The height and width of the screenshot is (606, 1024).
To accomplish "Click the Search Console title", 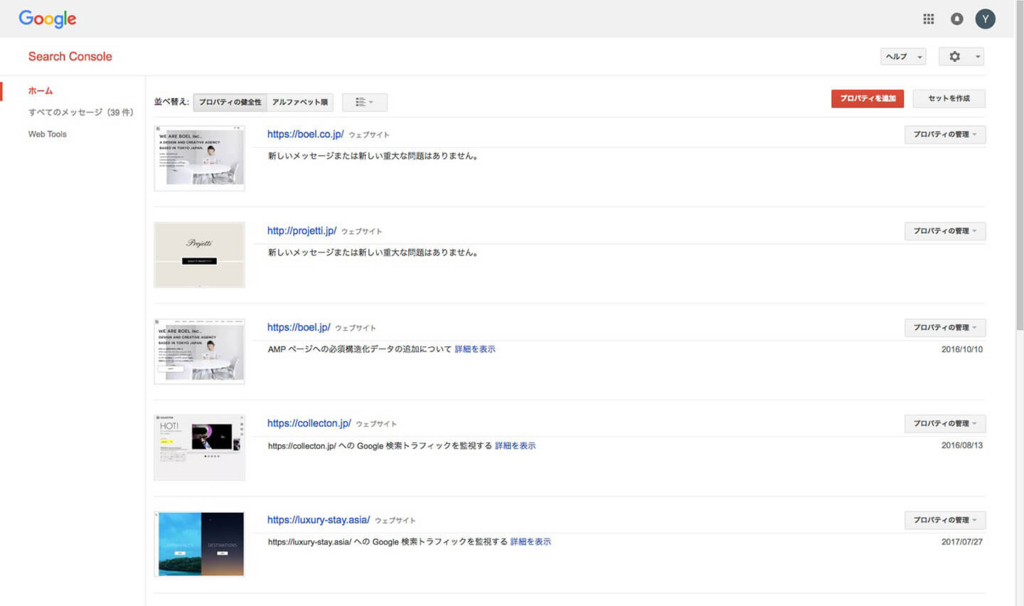I will tap(70, 57).
